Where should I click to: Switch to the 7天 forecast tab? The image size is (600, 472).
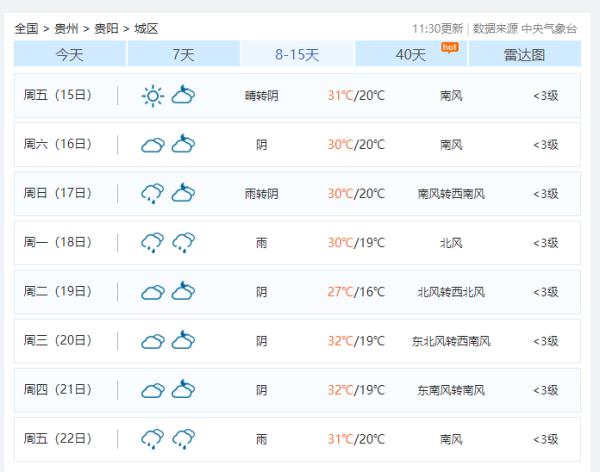183,54
